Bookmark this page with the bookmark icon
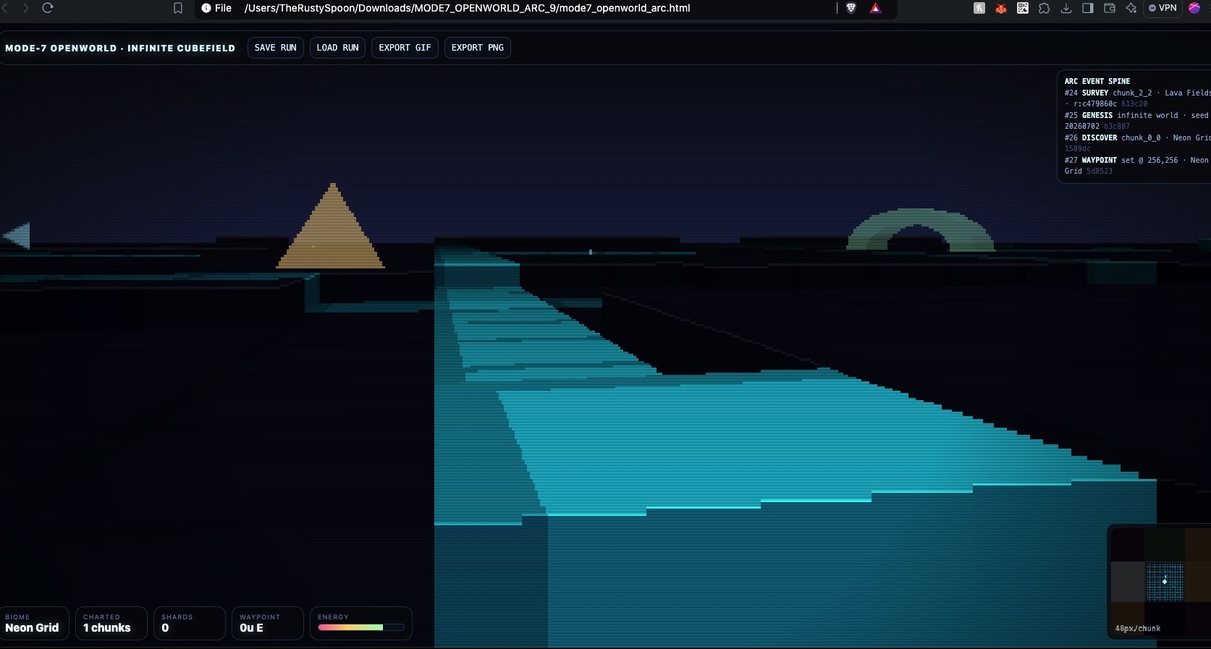The height and width of the screenshot is (649, 1211). pos(178,8)
